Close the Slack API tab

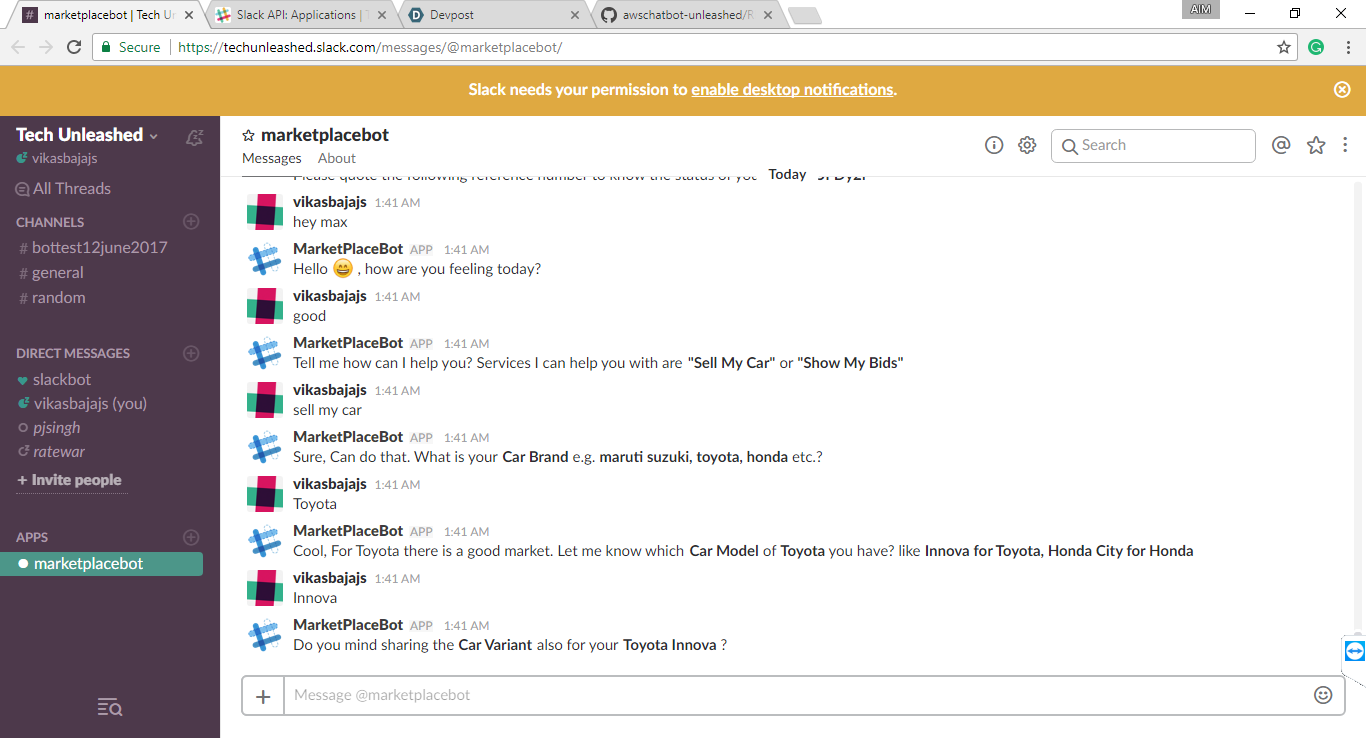pos(381,15)
